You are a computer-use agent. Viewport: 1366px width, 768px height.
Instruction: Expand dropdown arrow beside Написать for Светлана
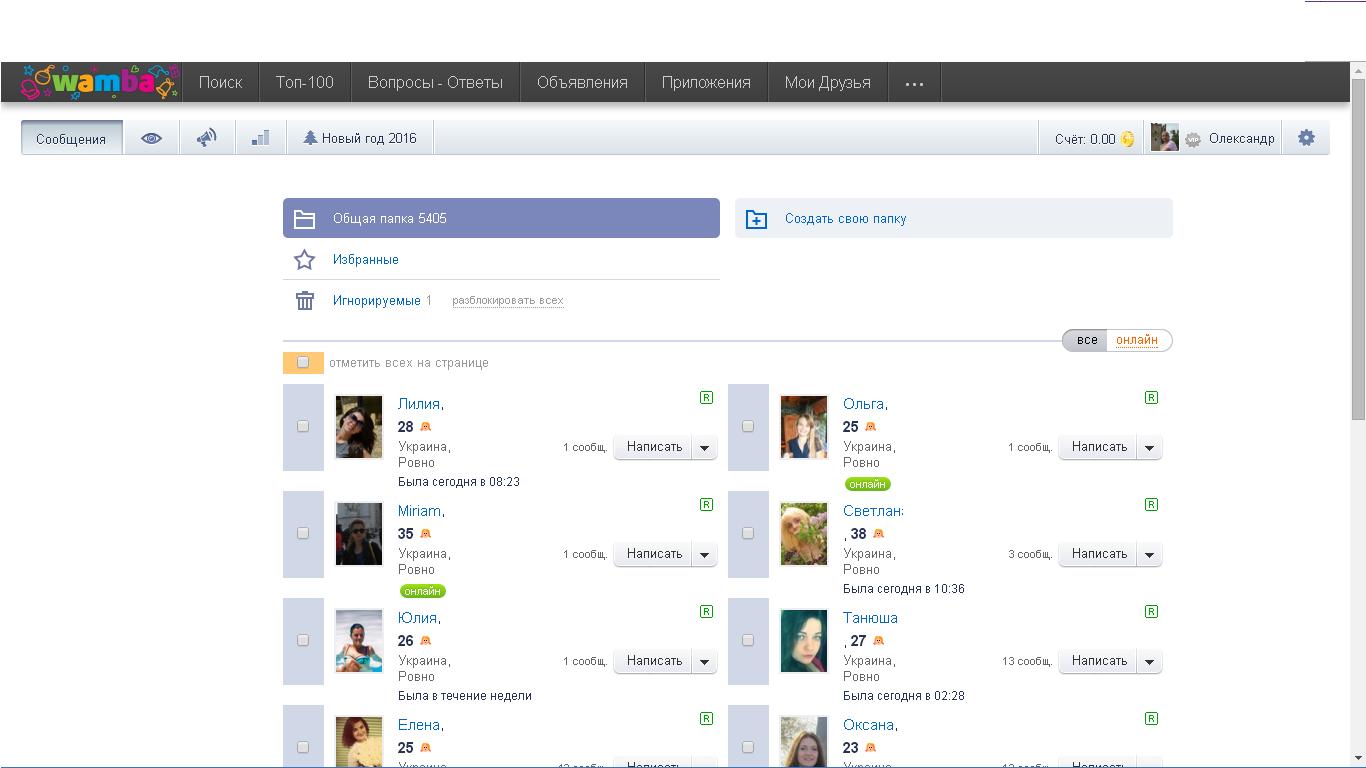(x=1149, y=554)
